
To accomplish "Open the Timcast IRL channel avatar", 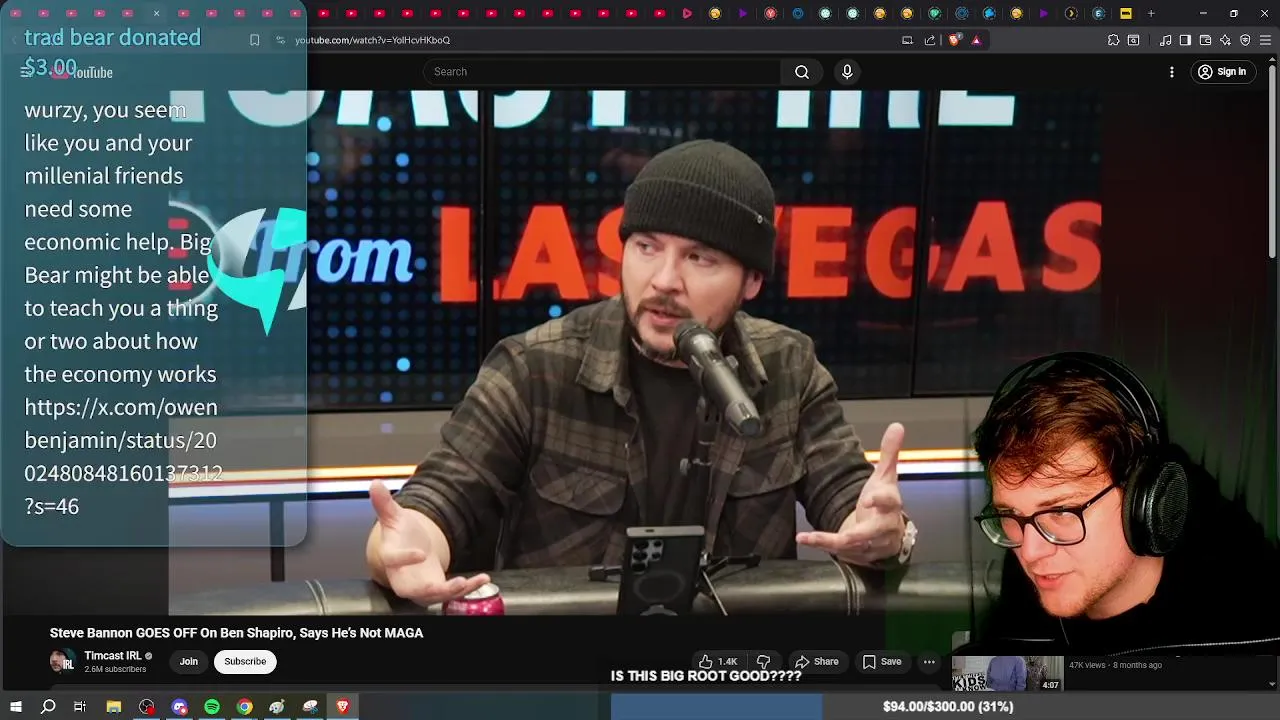I will 62,662.
